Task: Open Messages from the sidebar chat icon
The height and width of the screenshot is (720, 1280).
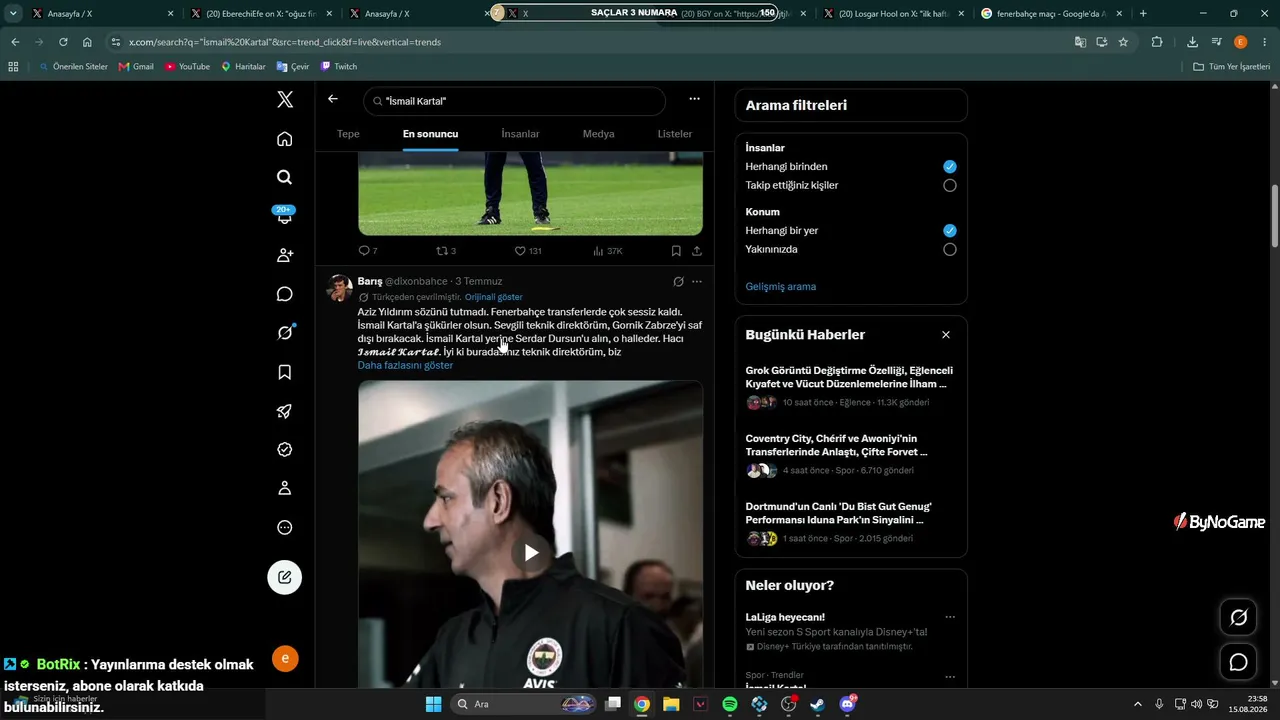Action: click(285, 294)
